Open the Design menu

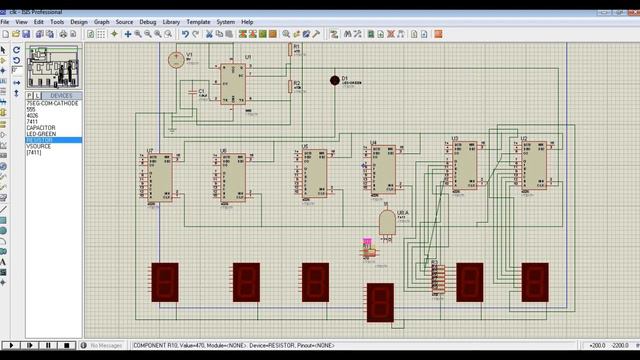click(x=79, y=22)
